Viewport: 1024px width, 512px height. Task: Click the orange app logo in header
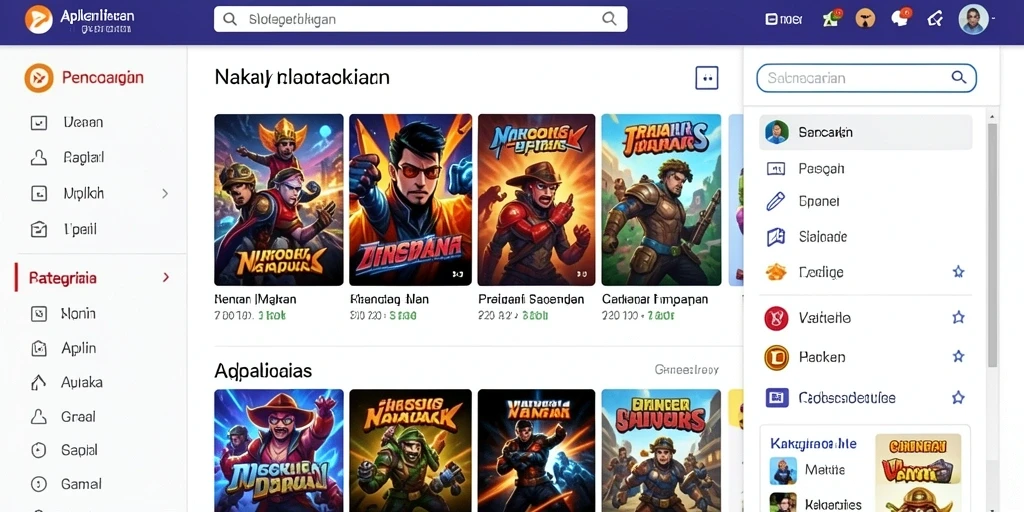pyautogui.click(x=38, y=19)
